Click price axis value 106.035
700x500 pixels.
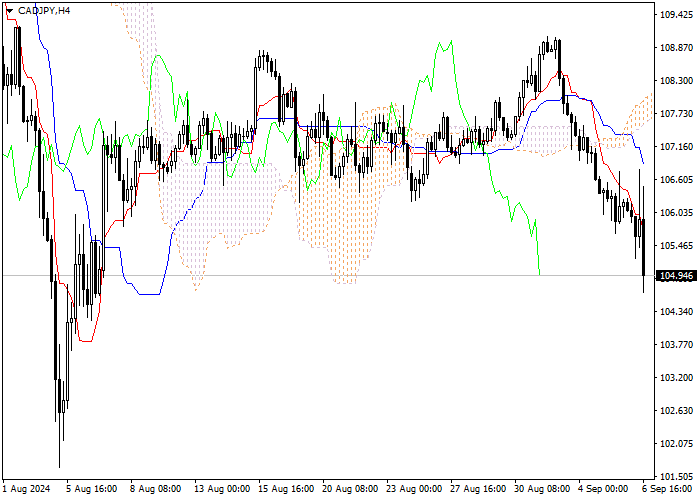tap(676, 212)
